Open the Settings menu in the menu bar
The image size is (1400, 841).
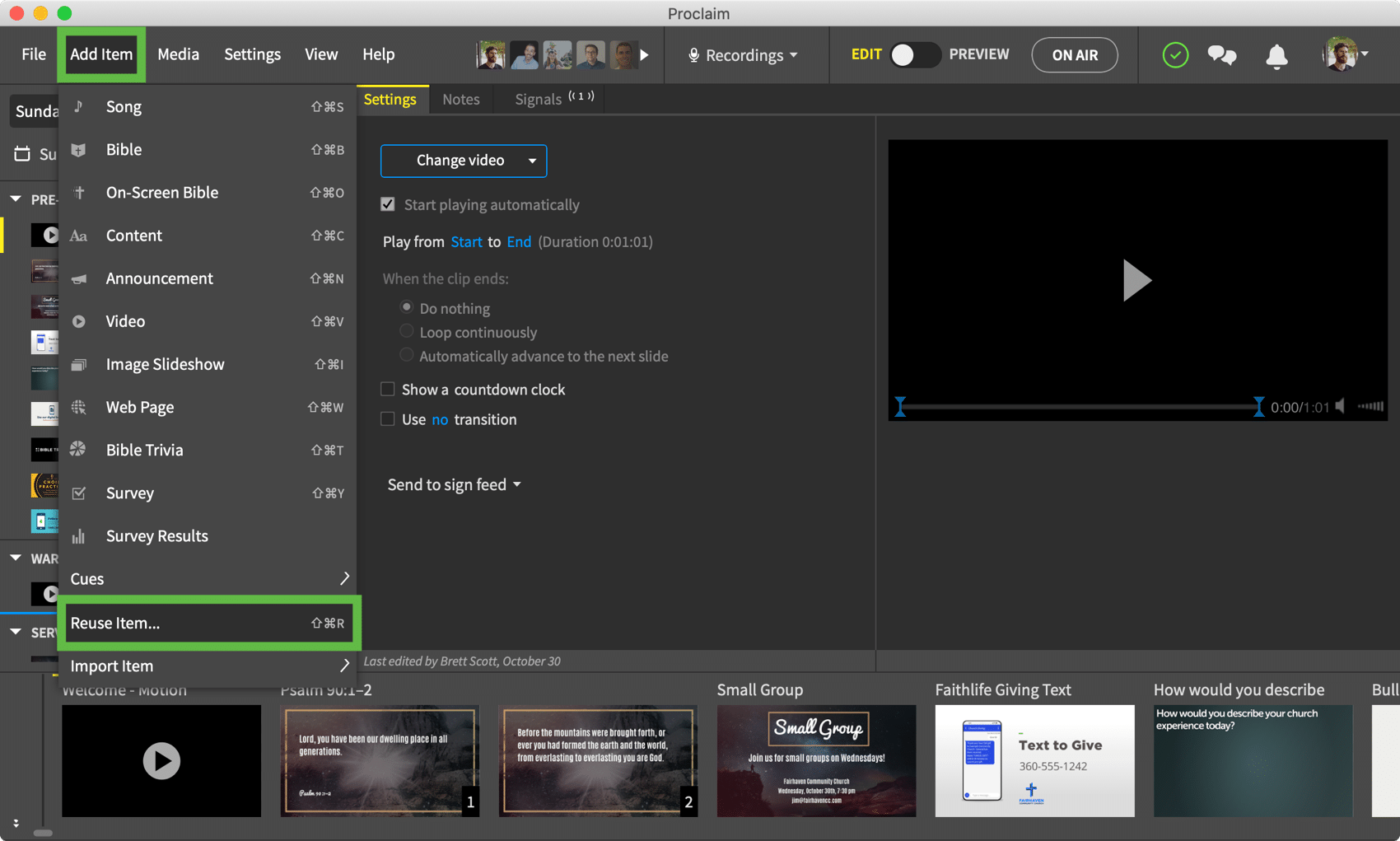click(252, 54)
